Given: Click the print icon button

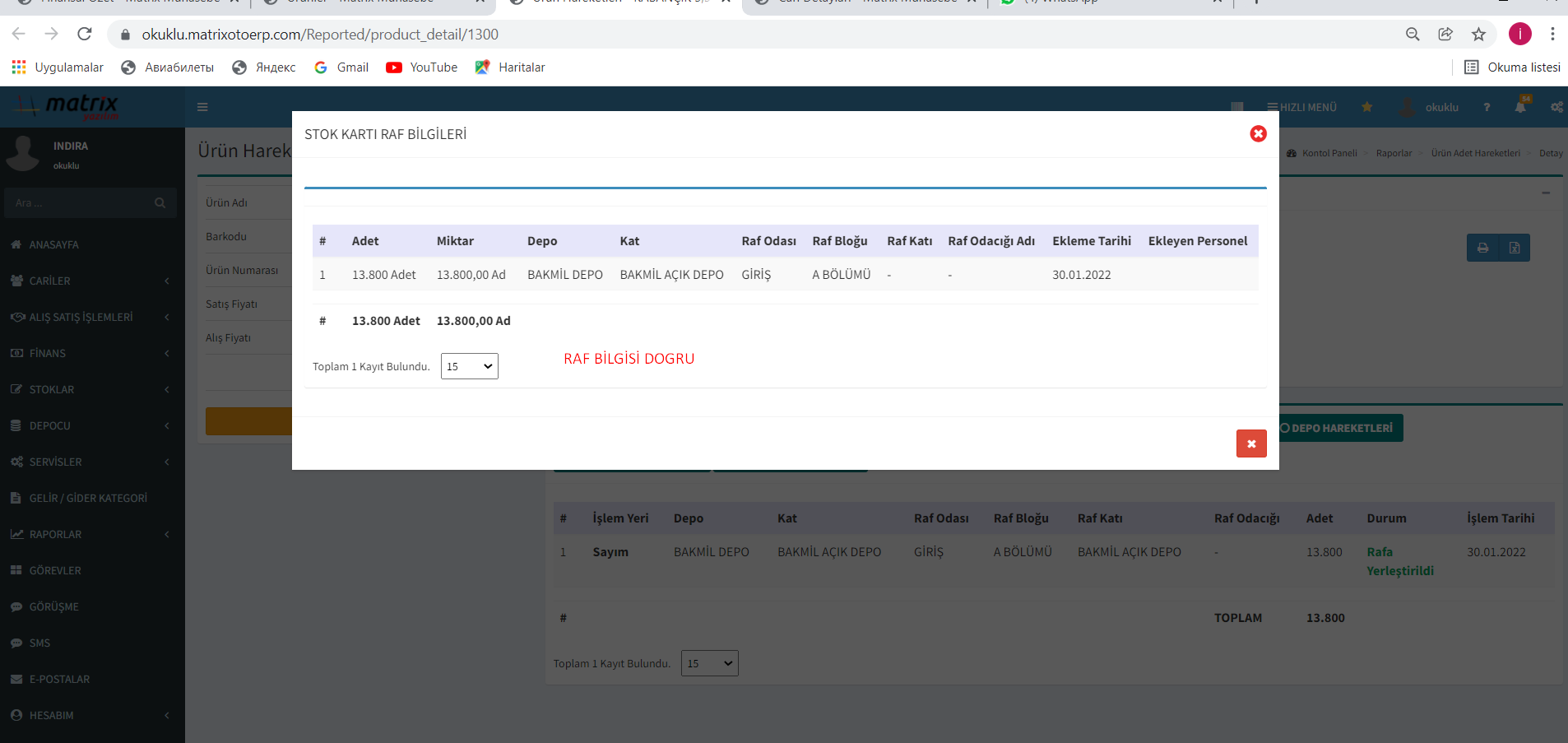Looking at the screenshot, I should coord(1482,248).
